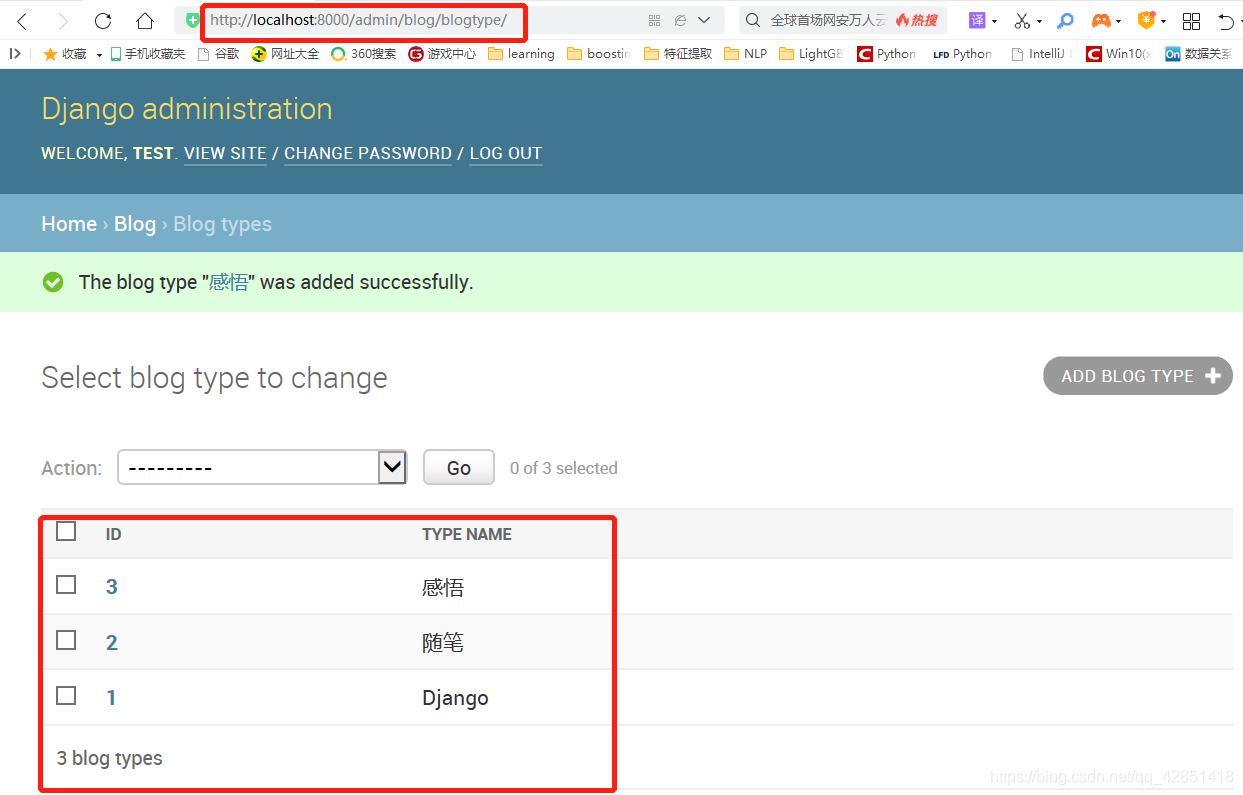Open the NLP bookmark folder
Viewport: 1243px width, 795px height.
746,54
